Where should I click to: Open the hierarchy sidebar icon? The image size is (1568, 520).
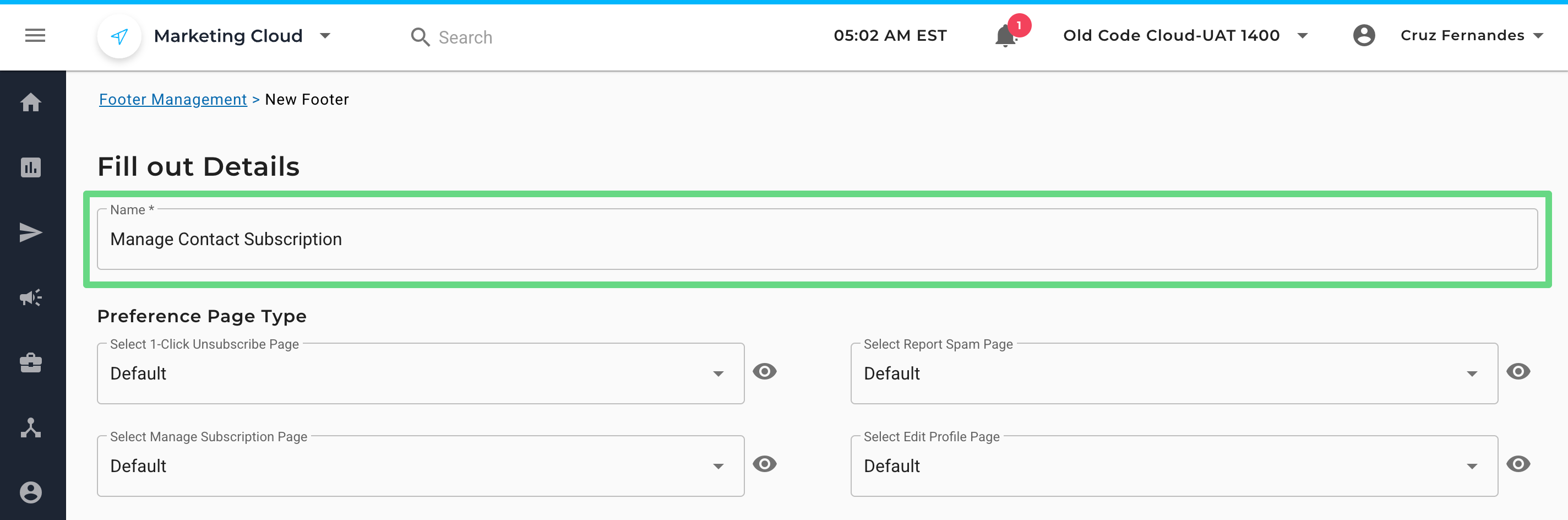click(30, 428)
